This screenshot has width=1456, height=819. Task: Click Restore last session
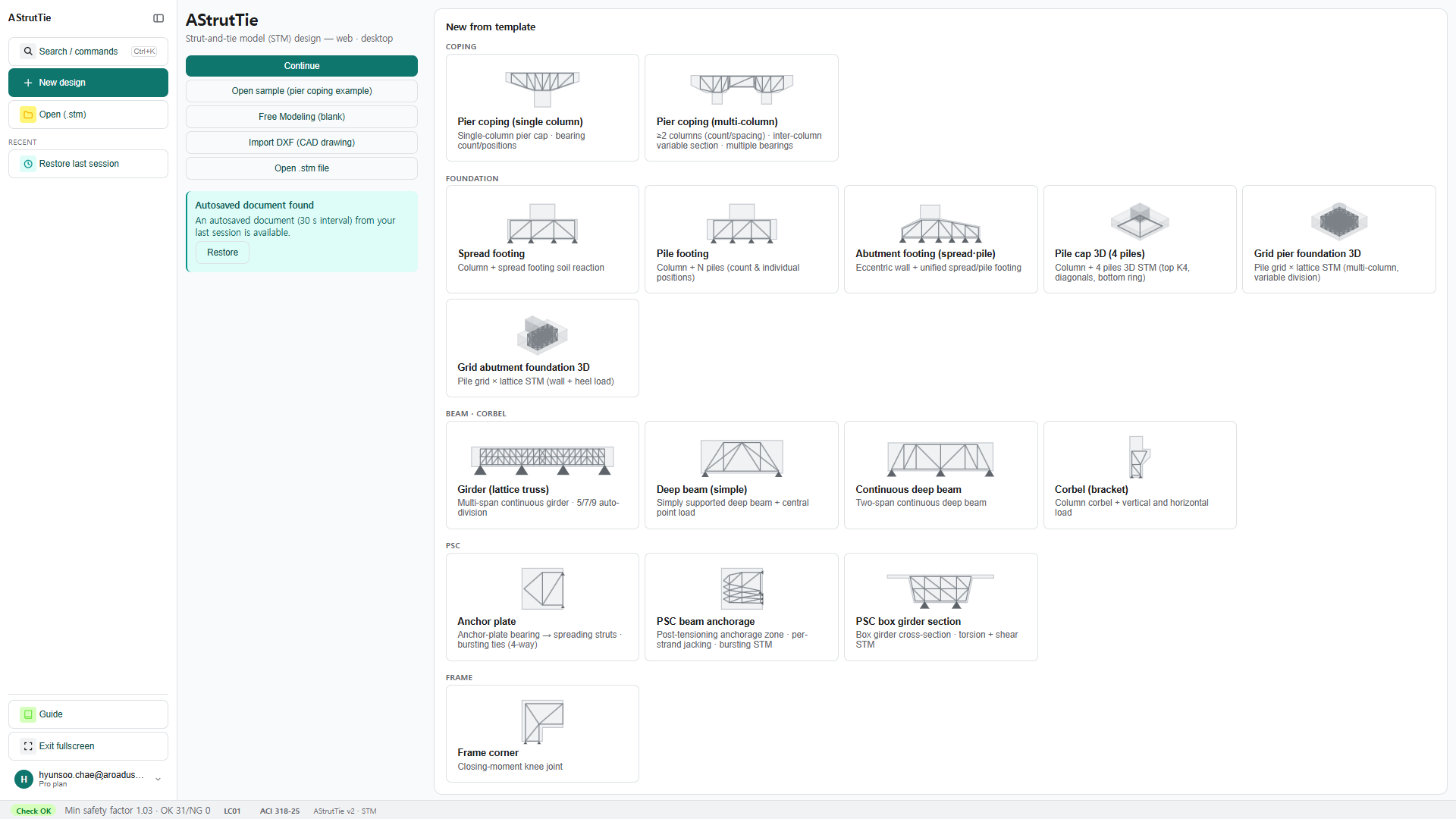click(x=88, y=164)
